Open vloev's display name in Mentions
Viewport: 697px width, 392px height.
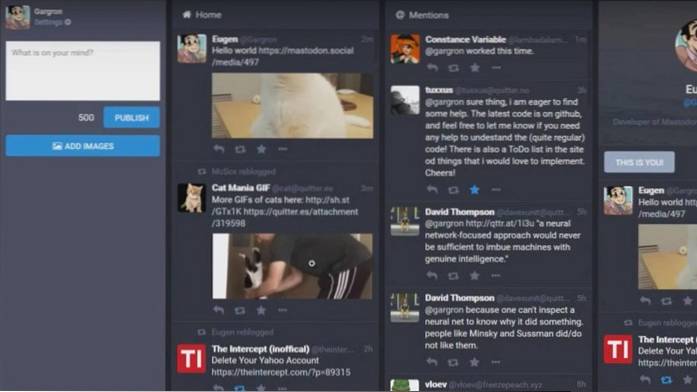click(x=436, y=384)
